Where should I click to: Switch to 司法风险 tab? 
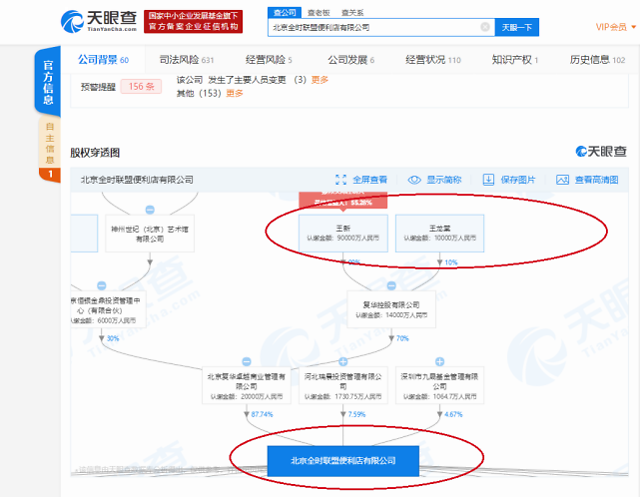187,60
